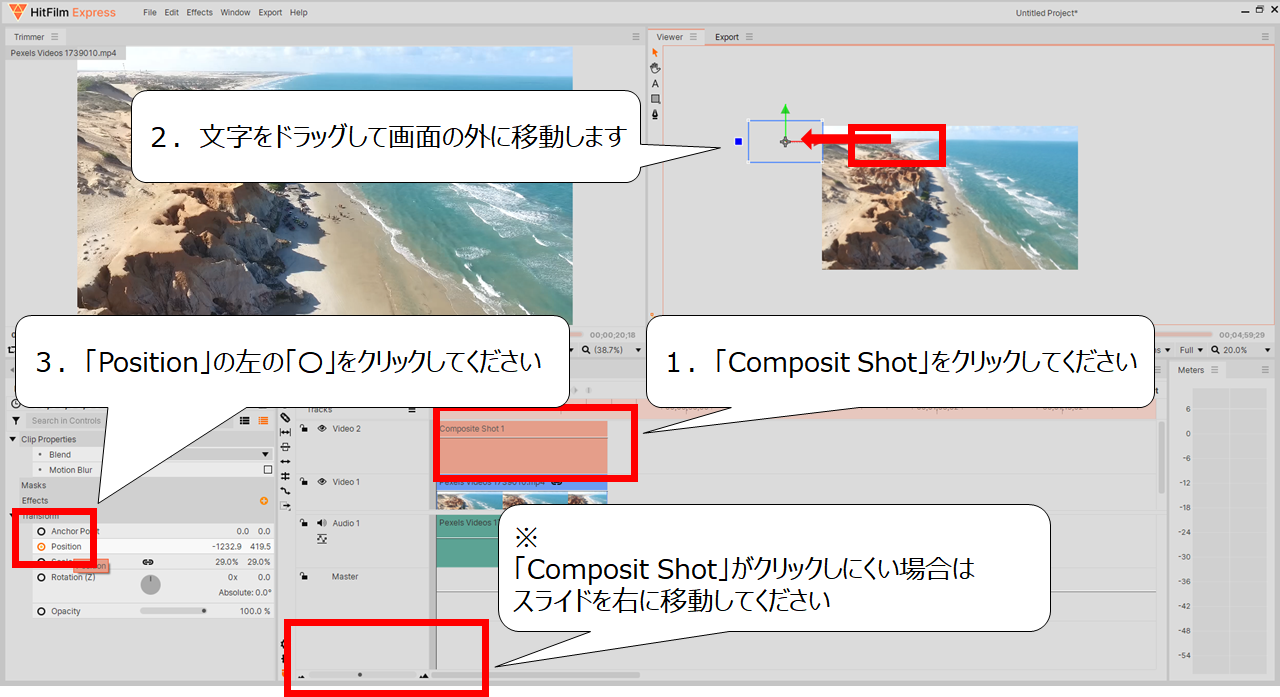
Task: Toggle the Position keyframe circle
Action: [41, 547]
